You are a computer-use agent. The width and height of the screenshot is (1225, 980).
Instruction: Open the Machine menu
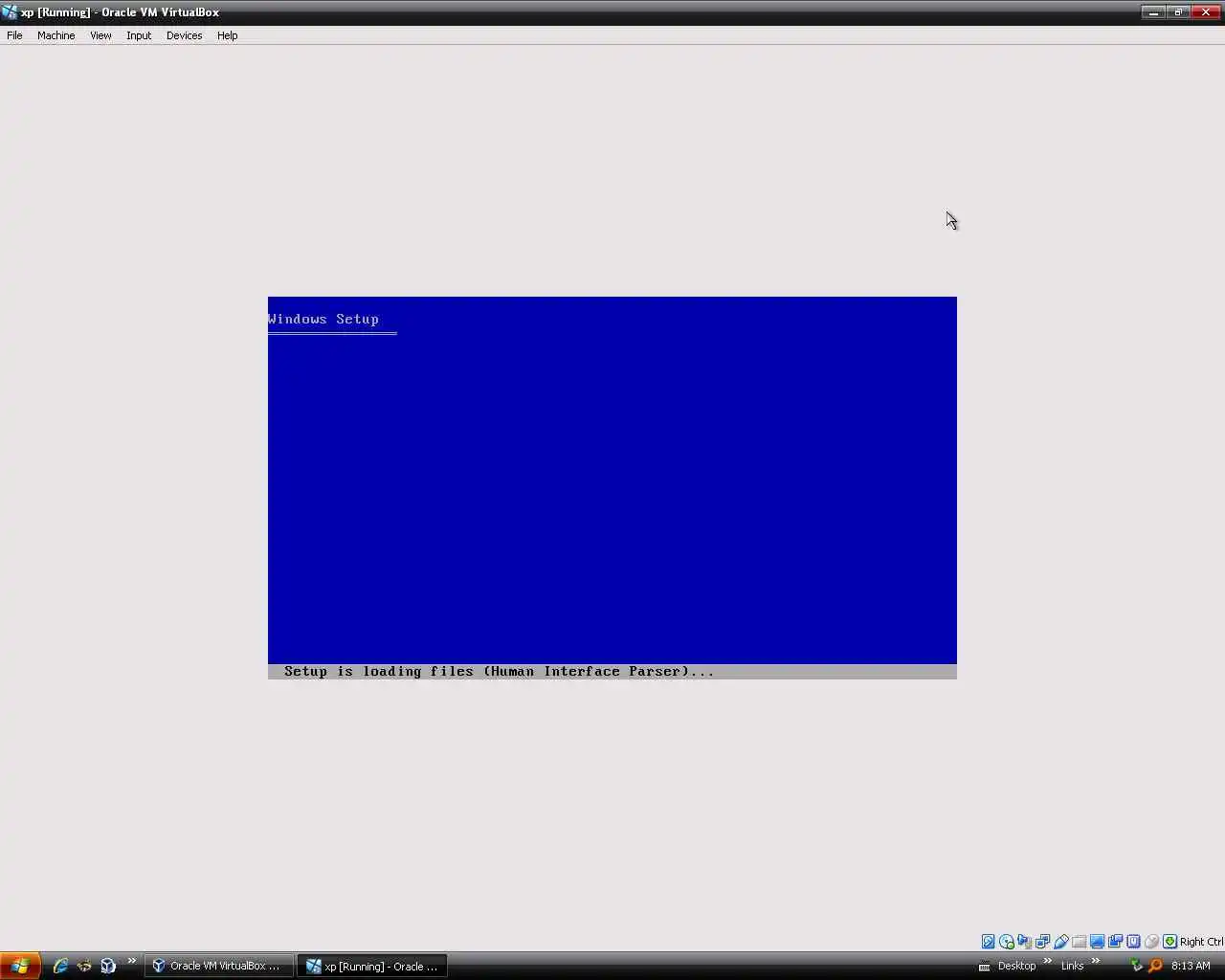pyautogui.click(x=56, y=35)
